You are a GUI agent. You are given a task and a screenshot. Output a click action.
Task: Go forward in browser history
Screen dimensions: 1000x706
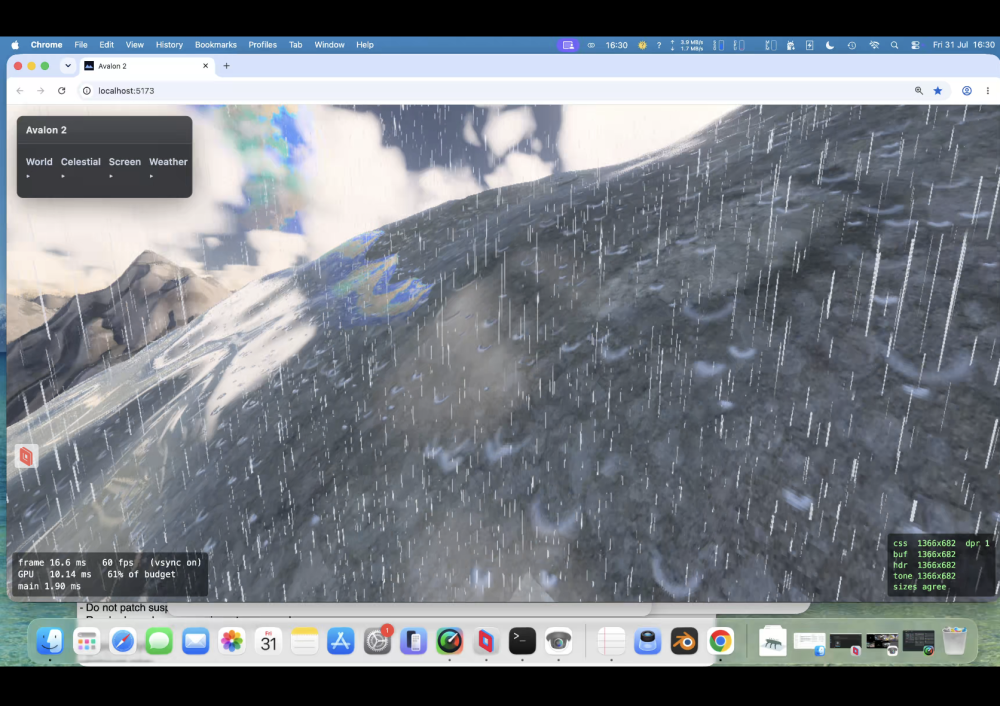pos(41,91)
